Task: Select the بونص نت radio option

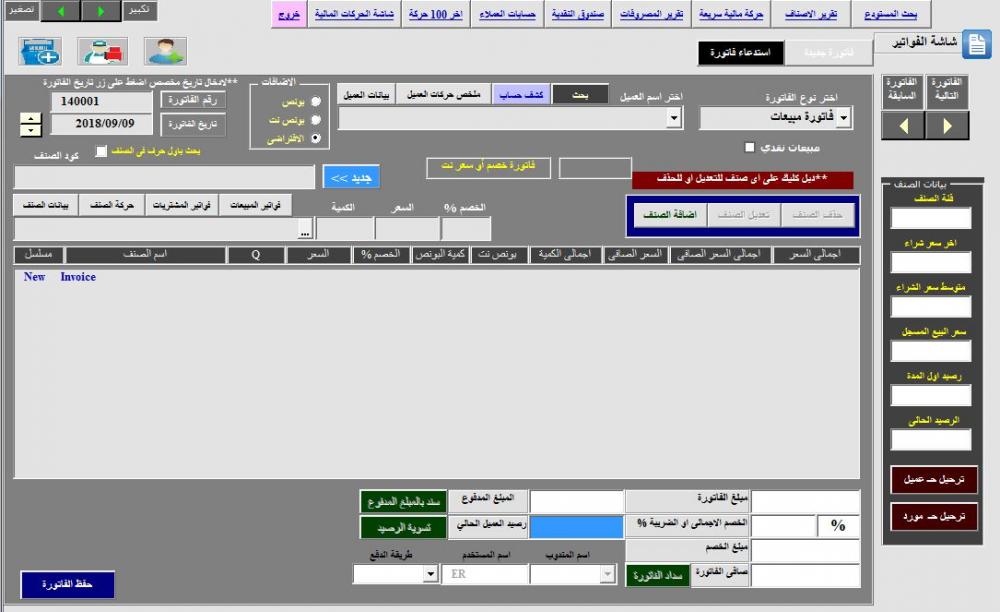Action: pyautogui.click(x=316, y=120)
